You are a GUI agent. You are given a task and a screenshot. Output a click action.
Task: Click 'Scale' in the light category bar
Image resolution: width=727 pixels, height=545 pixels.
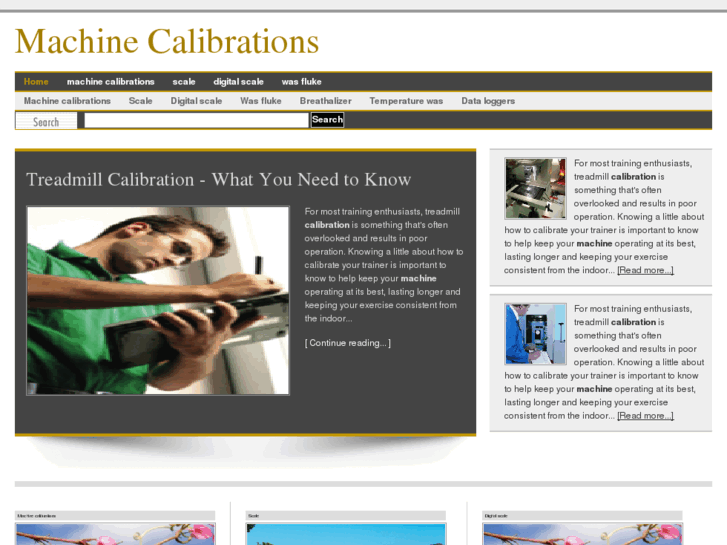[x=140, y=101]
